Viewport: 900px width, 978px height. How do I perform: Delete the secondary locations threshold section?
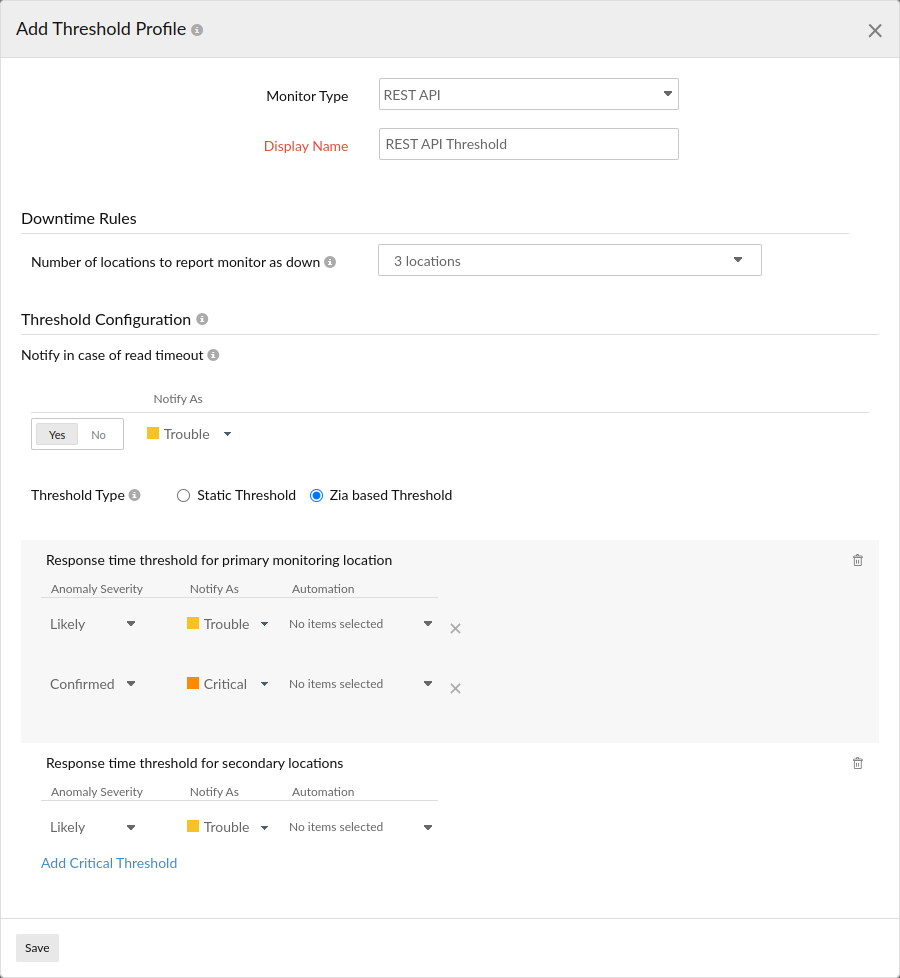pyautogui.click(x=857, y=763)
